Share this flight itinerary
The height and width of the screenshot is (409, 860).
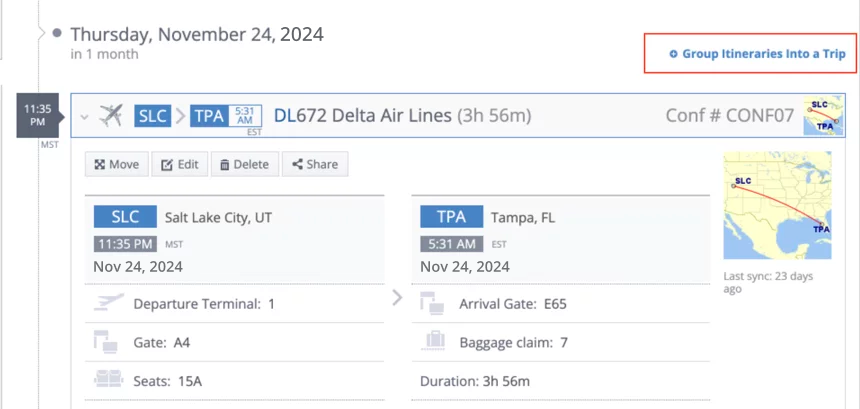[315, 164]
